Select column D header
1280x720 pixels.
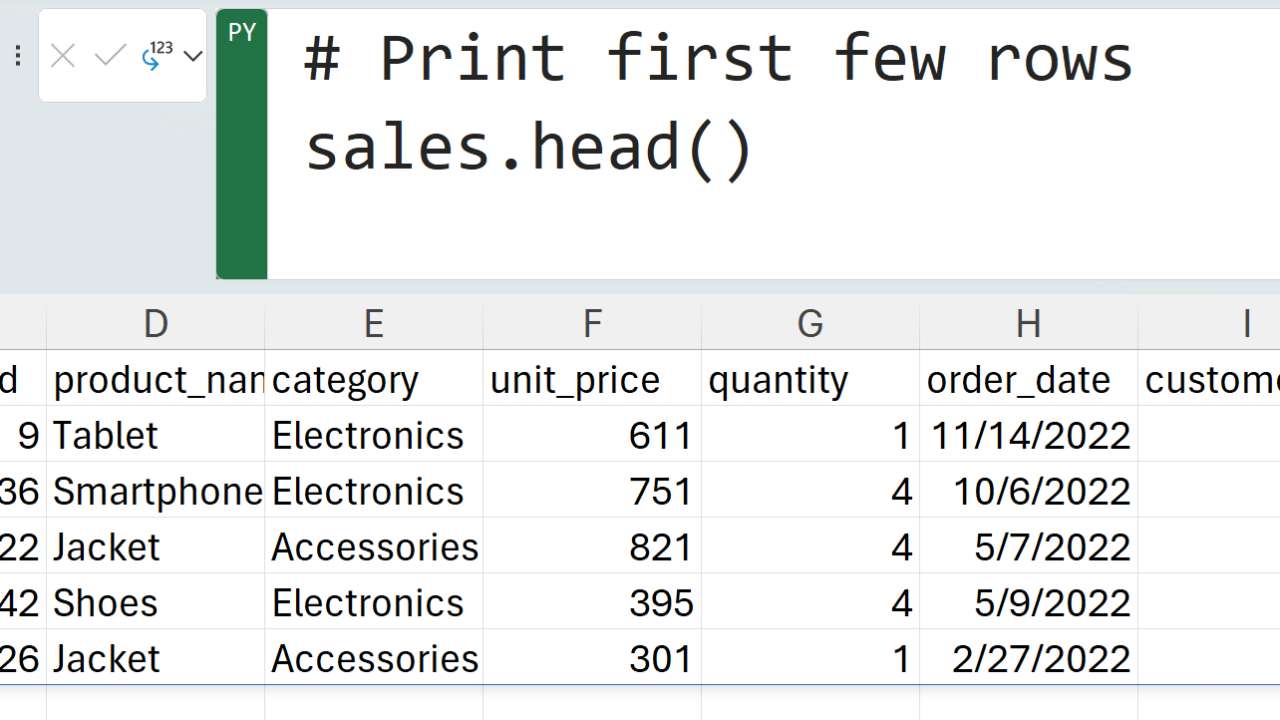coord(155,324)
